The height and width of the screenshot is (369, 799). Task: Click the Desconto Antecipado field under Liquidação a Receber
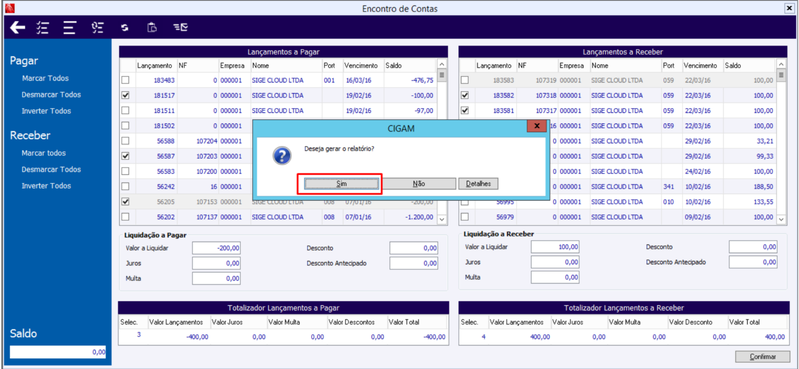click(x=753, y=262)
